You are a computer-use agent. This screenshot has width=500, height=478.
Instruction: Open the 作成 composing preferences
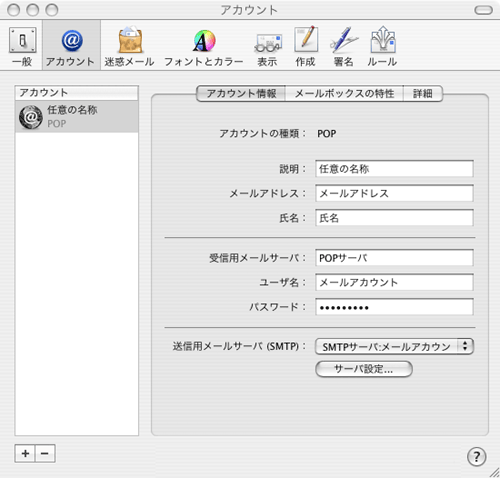click(x=305, y=46)
